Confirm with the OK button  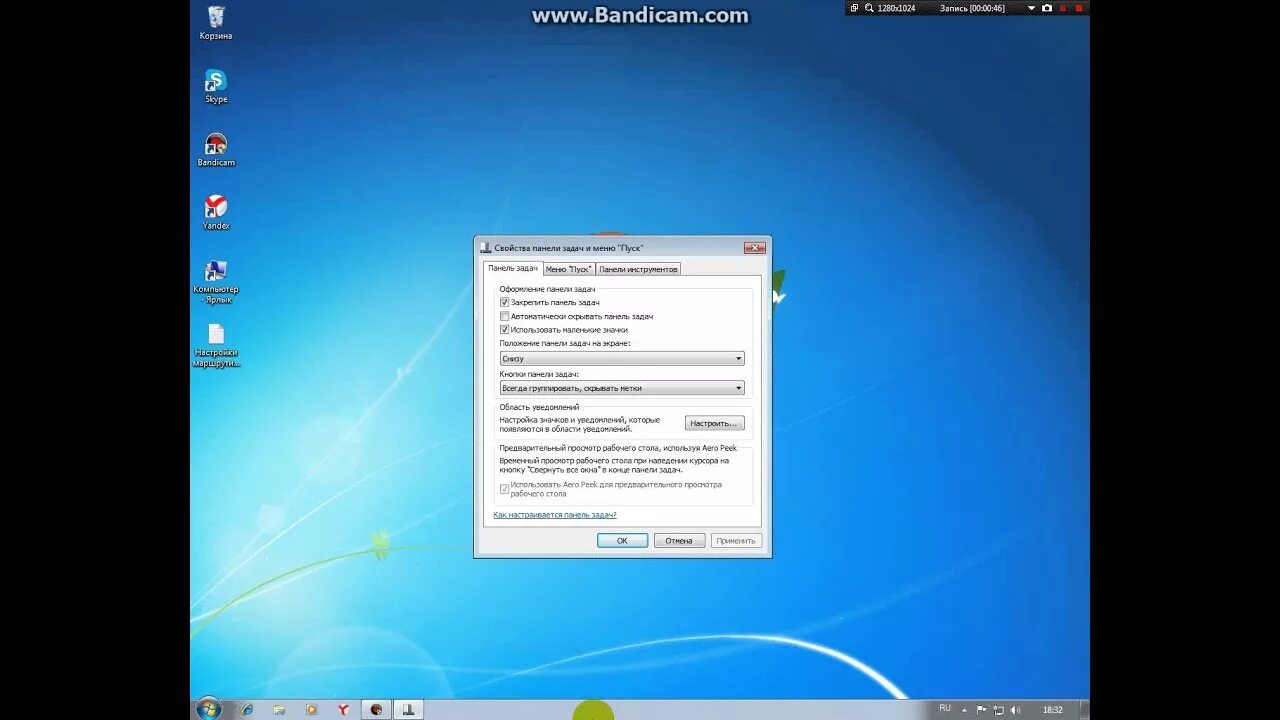[622, 540]
